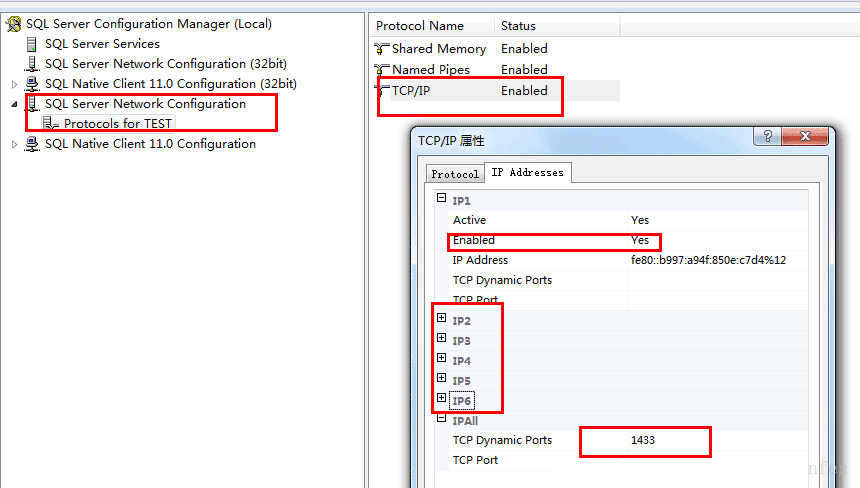Click the Shared Memory protocol icon
Image resolution: width=860 pixels, height=488 pixels.
tap(382, 49)
